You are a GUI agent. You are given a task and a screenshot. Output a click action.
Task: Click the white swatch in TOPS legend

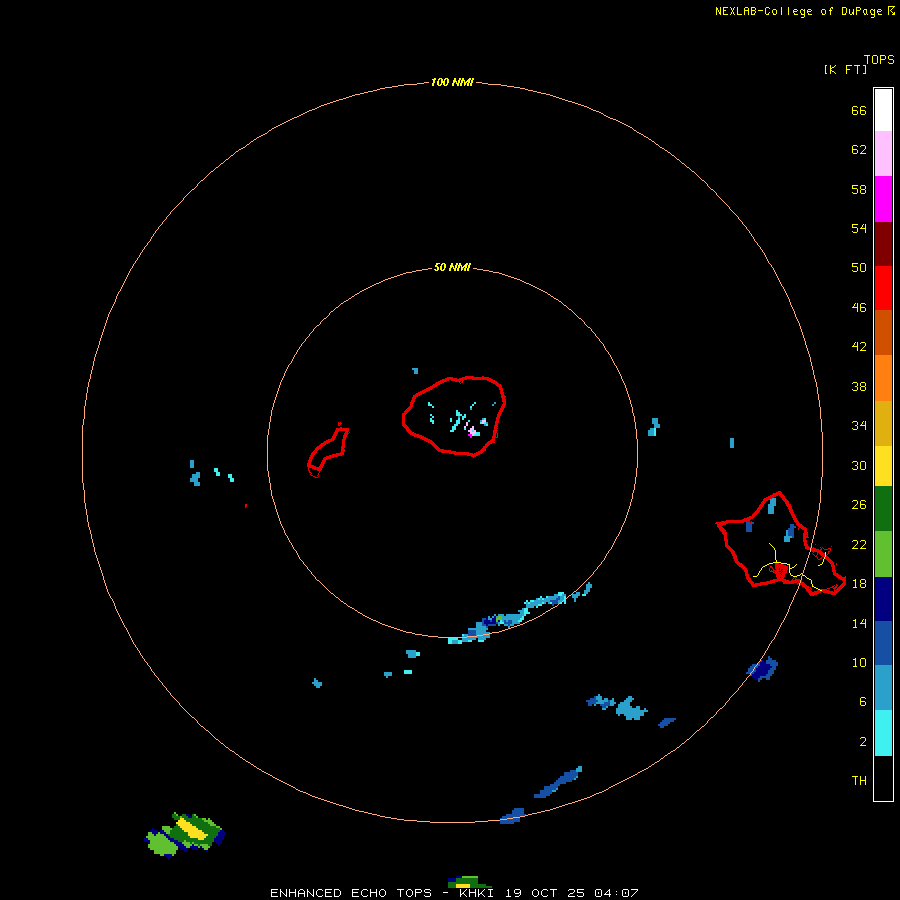883,110
